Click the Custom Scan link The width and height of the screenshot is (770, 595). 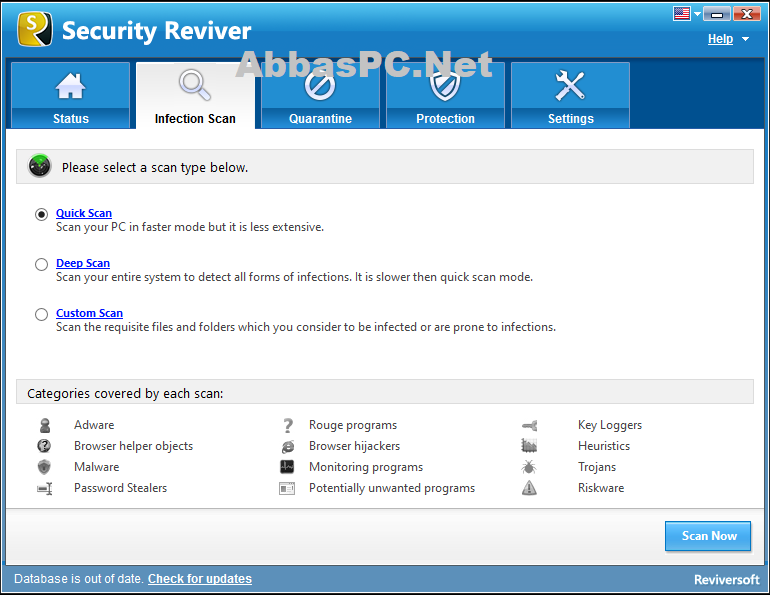89,313
